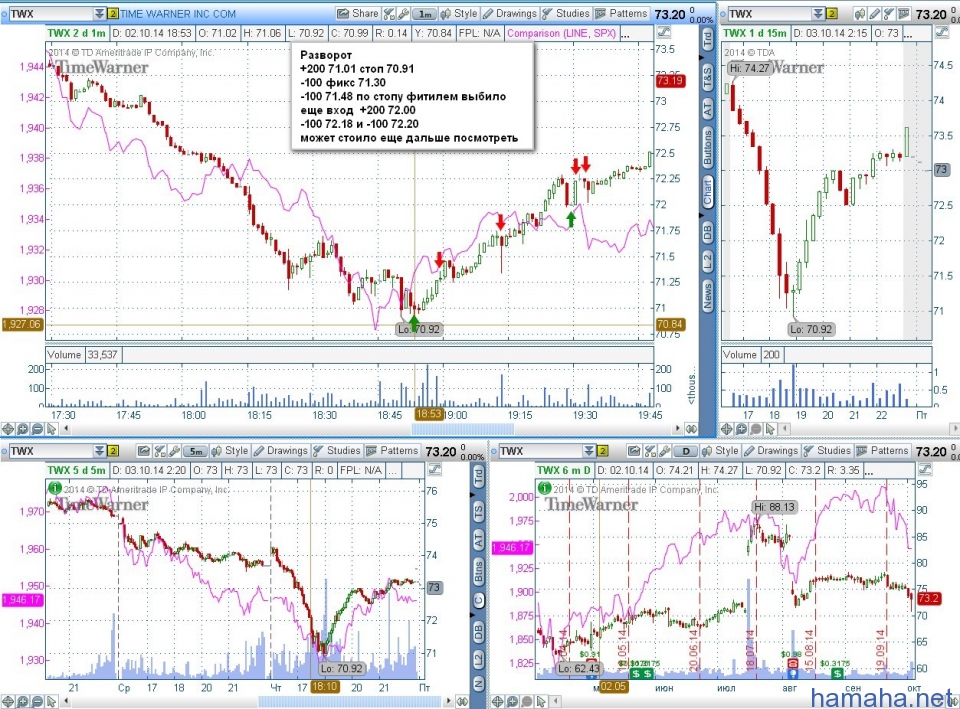Expand symbol dropdown in 5m chart
960x709 pixels.
(100, 451)
